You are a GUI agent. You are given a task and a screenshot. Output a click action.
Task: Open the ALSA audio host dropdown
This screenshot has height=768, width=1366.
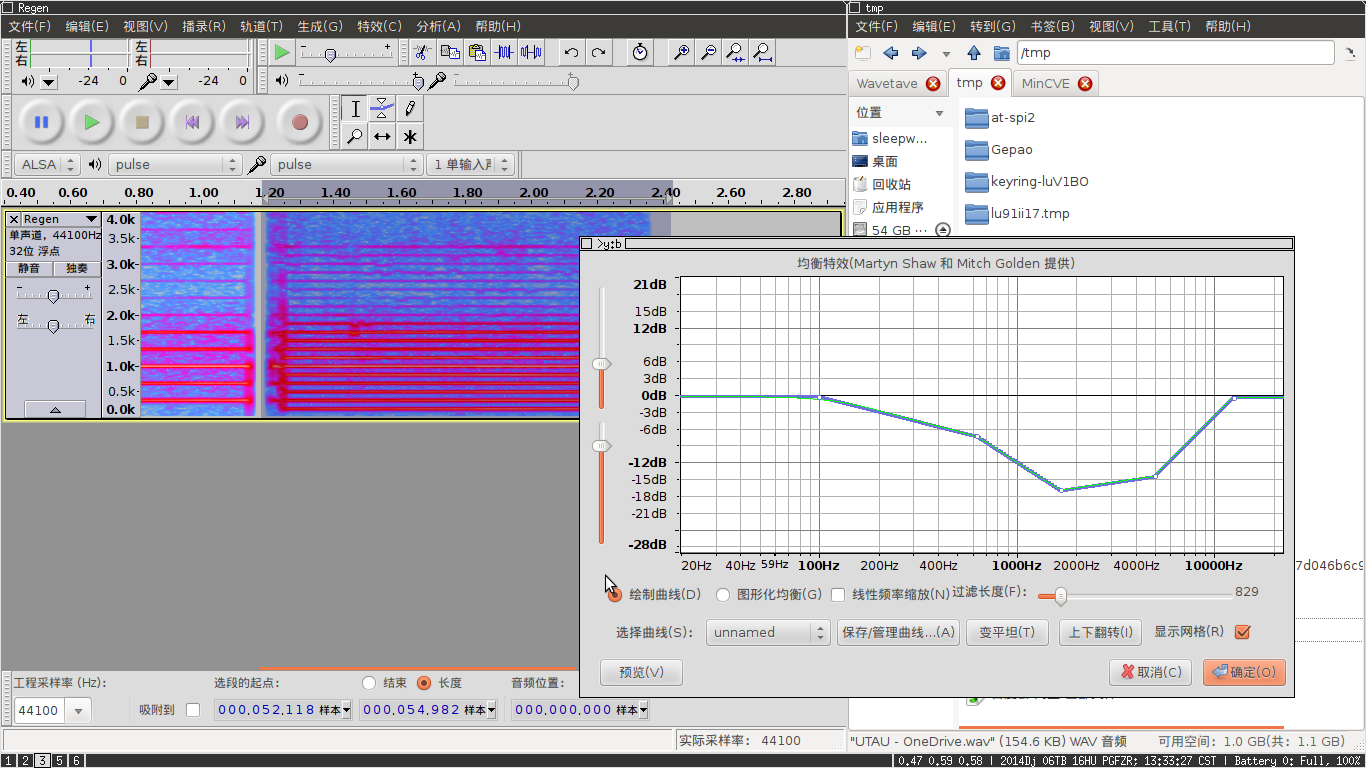pos(46,164)
